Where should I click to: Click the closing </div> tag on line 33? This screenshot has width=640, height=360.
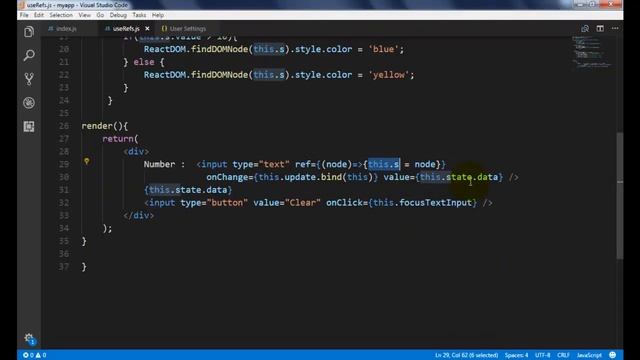(139, 215)
